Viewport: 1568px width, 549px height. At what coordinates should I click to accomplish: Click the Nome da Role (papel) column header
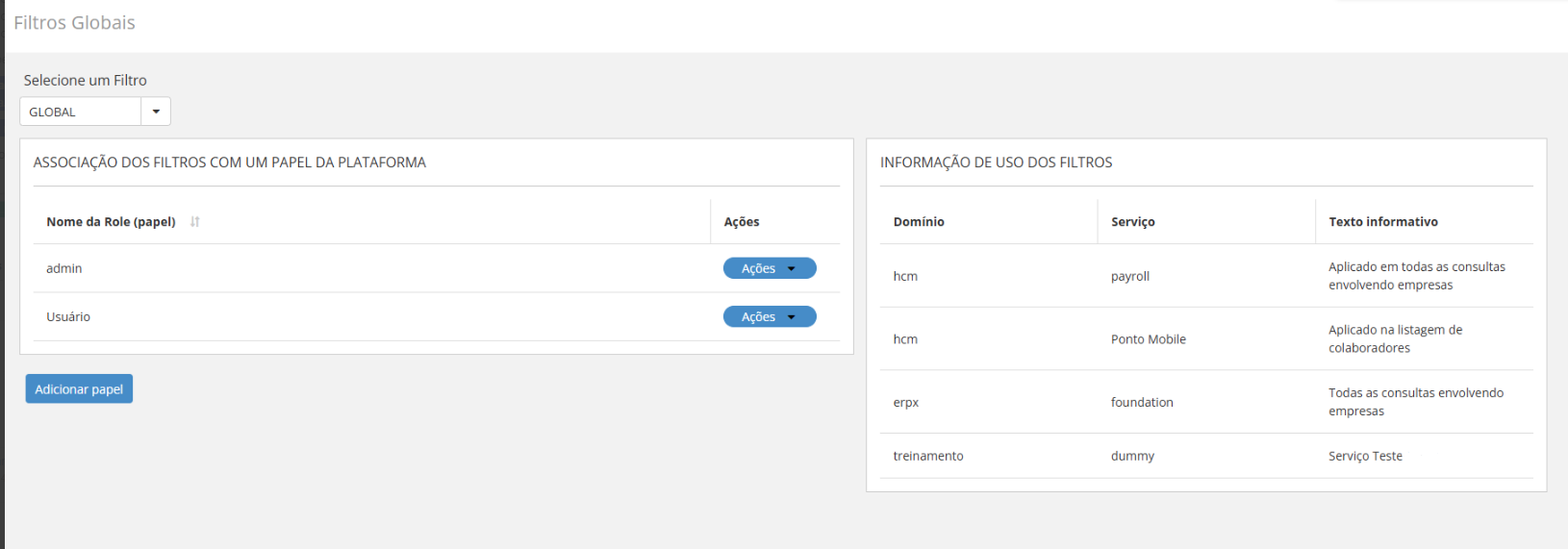coord(111,222)
